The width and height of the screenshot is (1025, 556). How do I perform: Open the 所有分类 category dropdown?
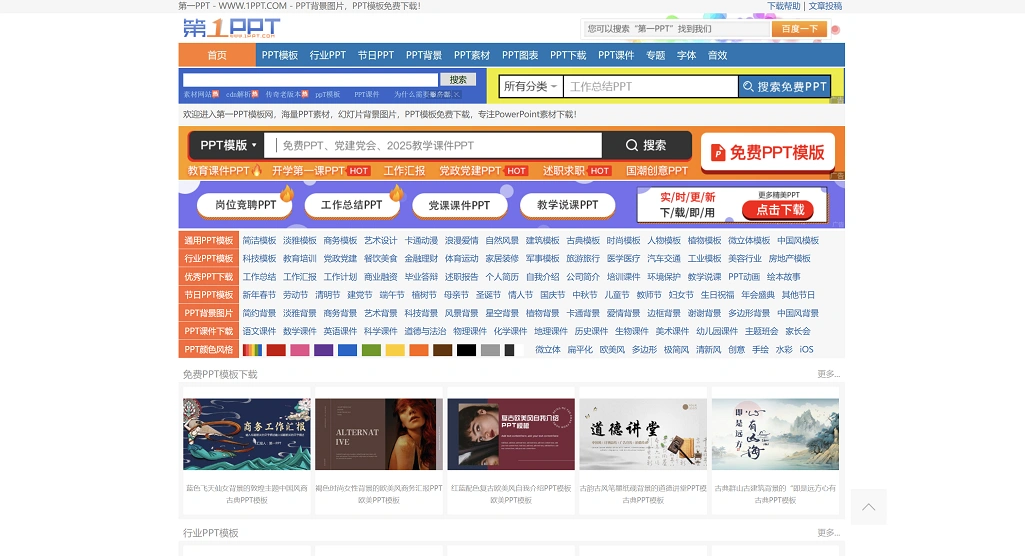click(x=530, y=87)
